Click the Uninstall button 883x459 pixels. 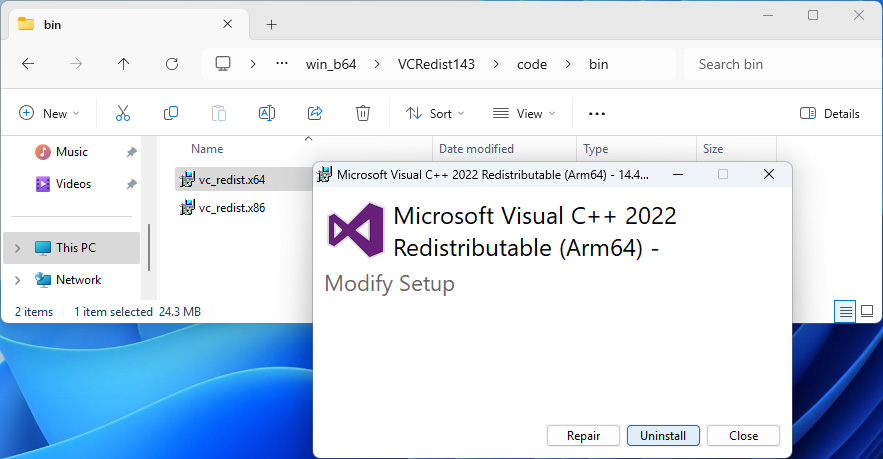pos(663,436)
